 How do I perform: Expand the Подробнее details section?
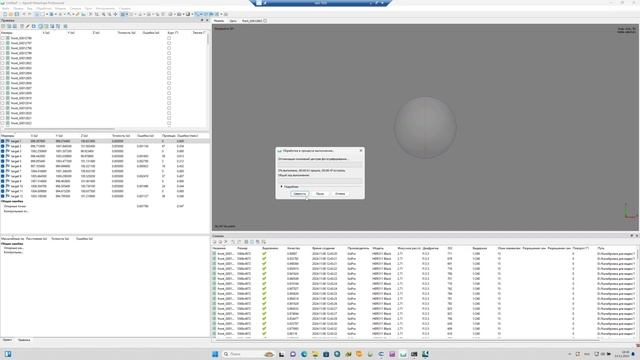[x=289, y=187]
